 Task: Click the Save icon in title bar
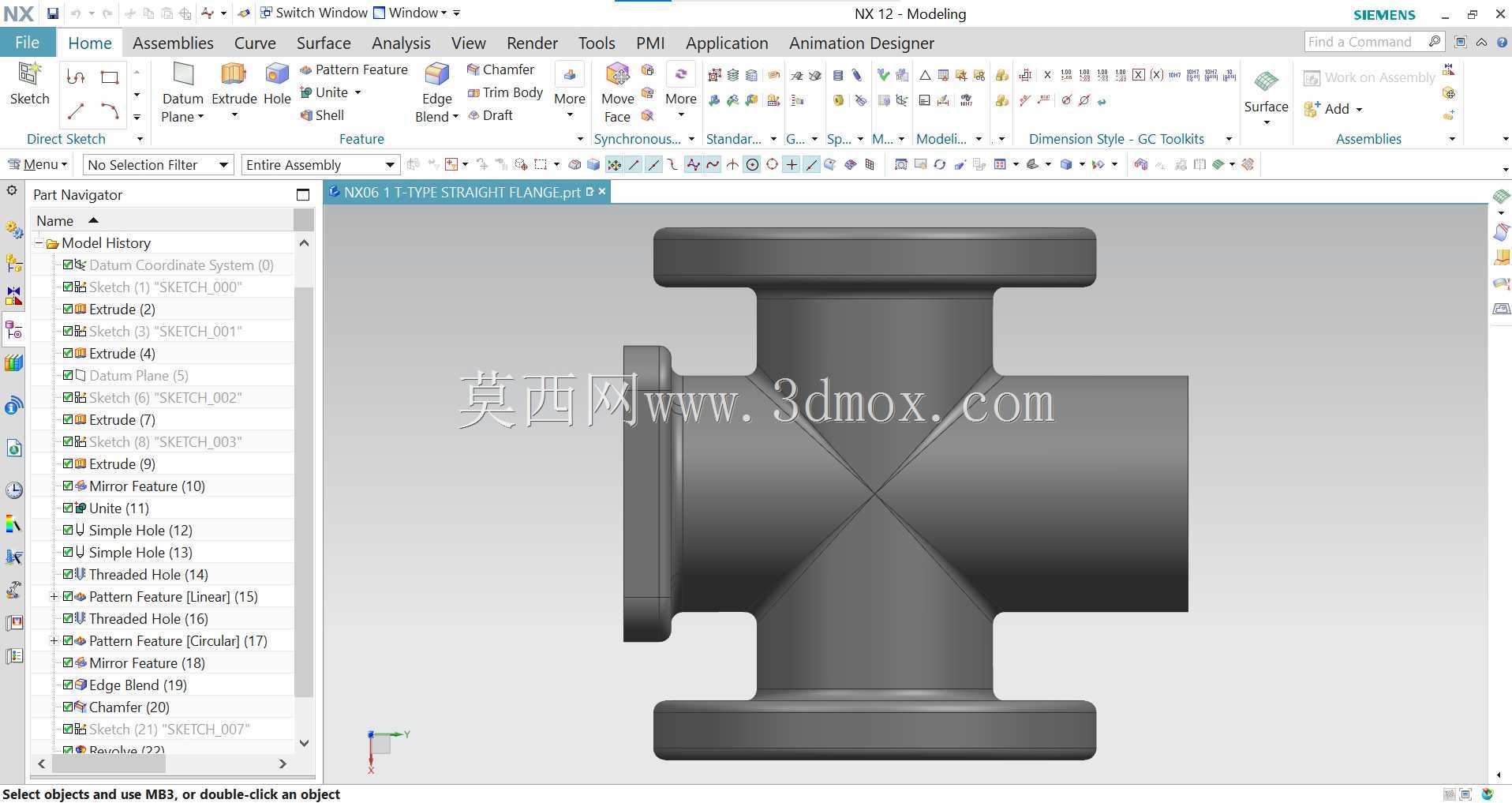coord(52,13)
